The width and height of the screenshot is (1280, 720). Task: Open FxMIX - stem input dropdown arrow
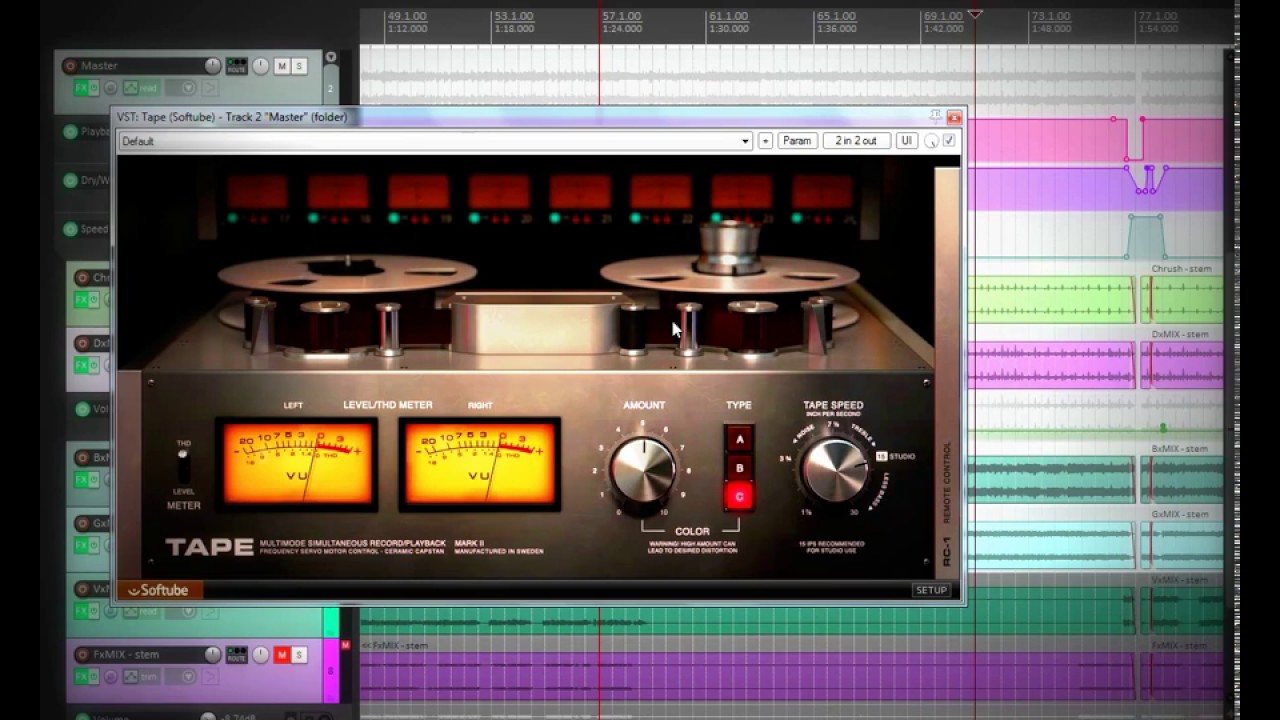[x=187, y=677]
